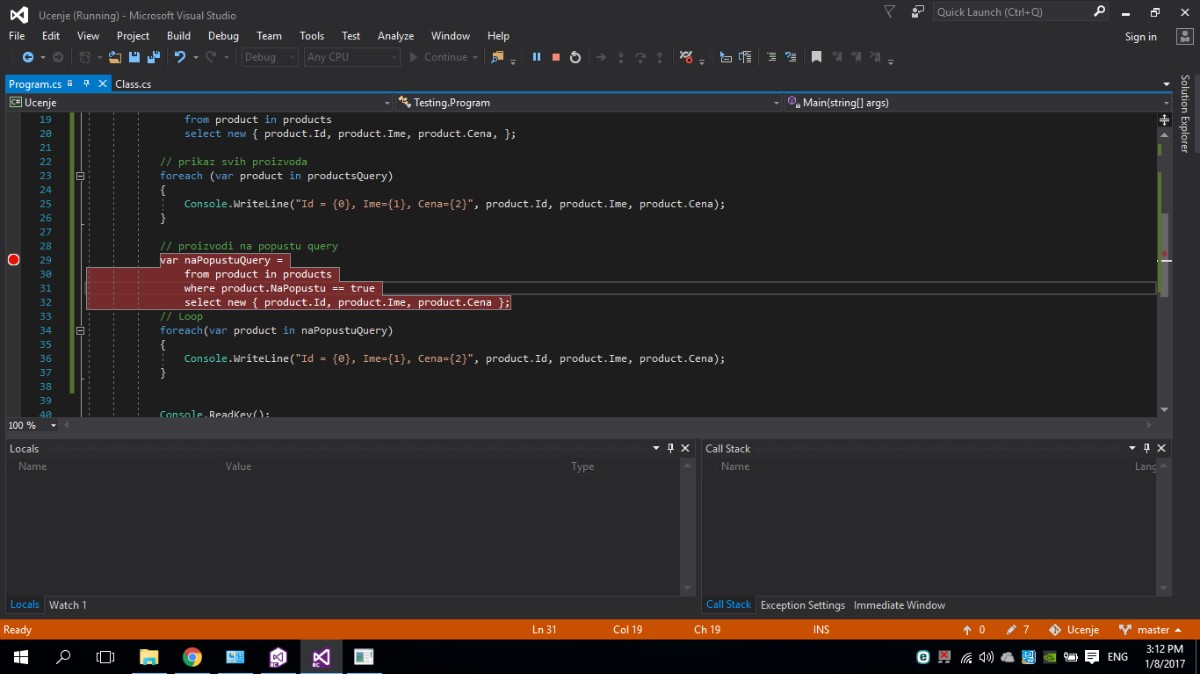Image resolution: width=1200 pixels, height=674 pixels.
Task: Toggle pin on Program.cs tab
Action: tap(86, 84)
